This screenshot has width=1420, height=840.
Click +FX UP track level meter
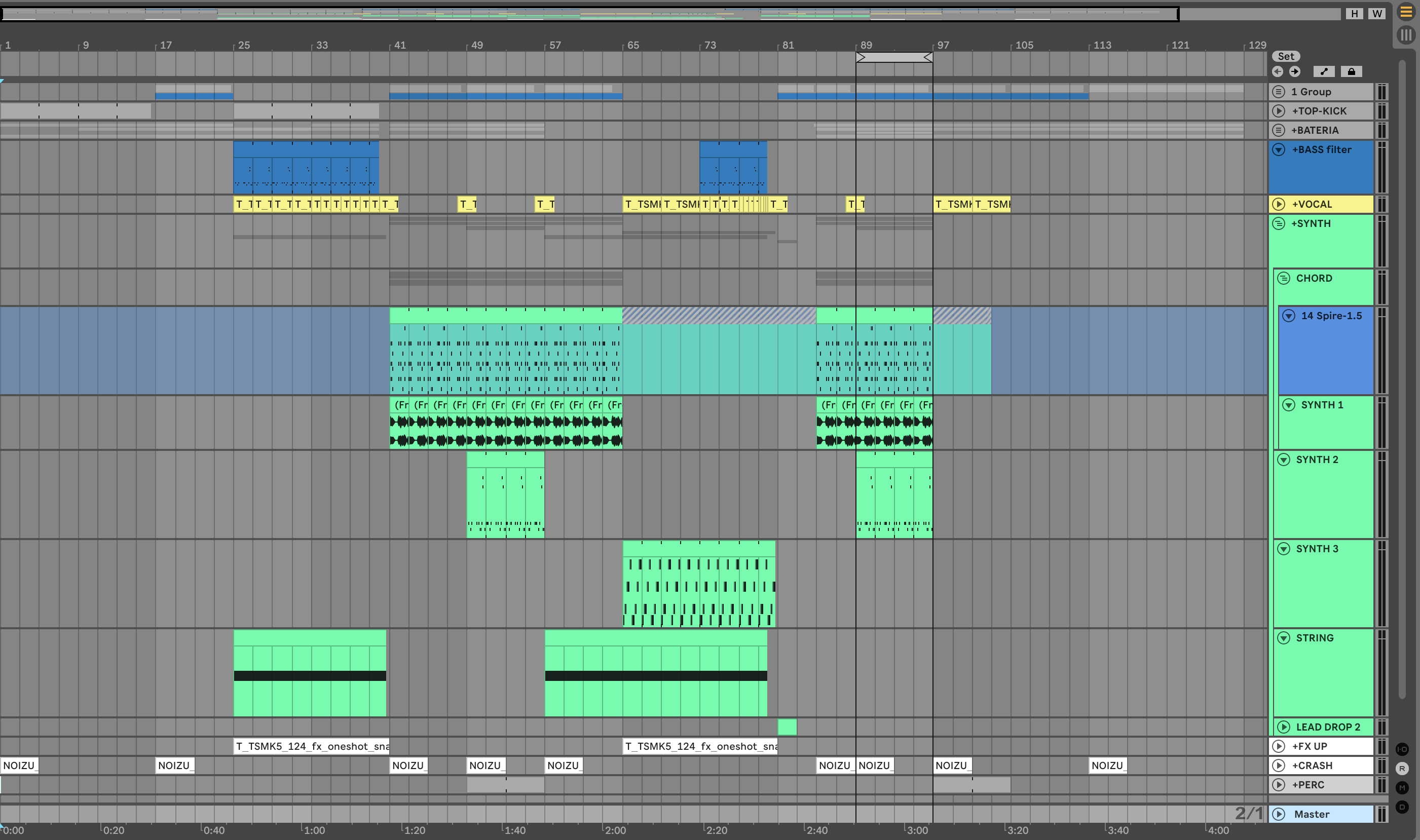point(1381,746)
